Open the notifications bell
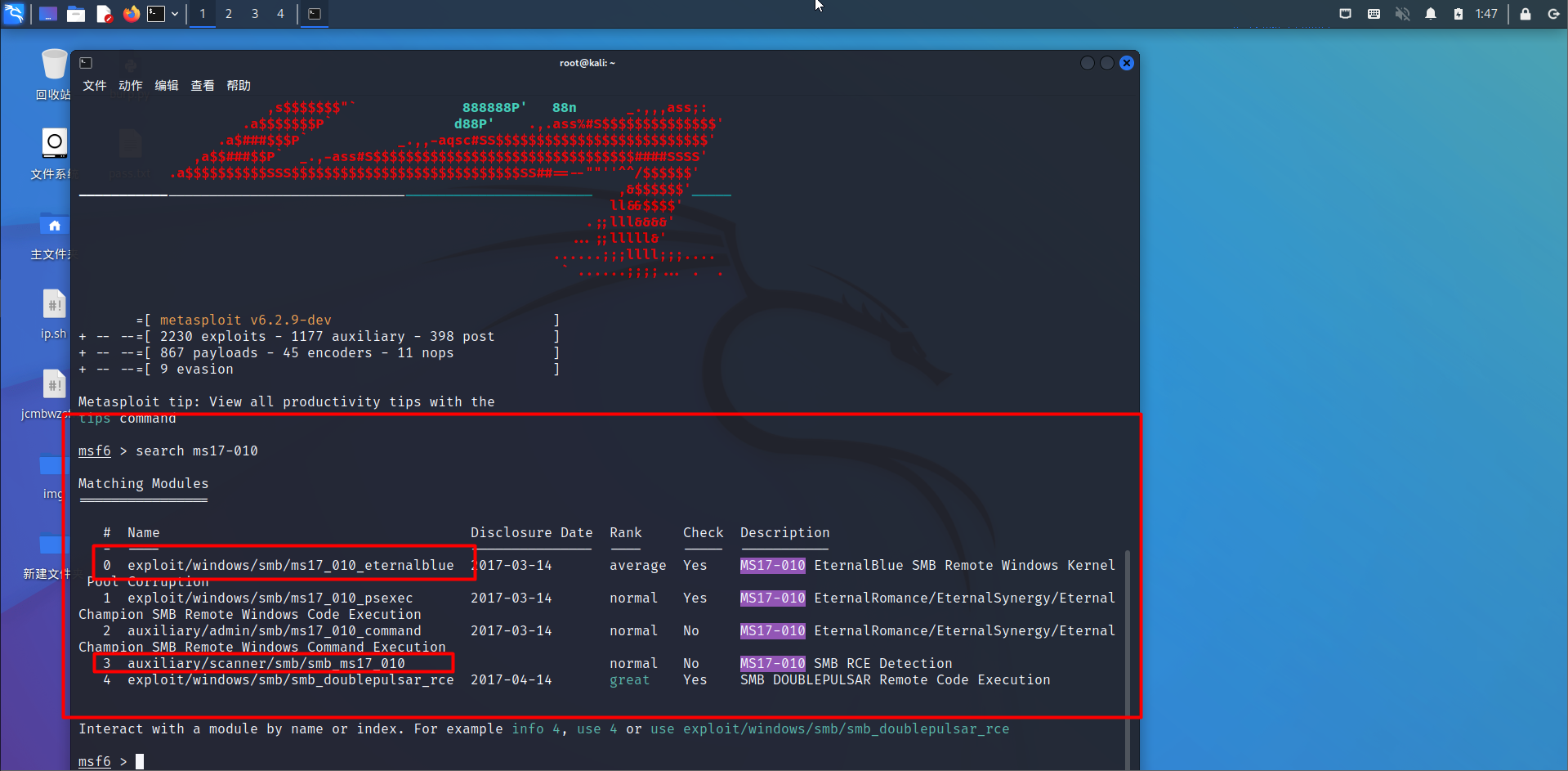This screenshot has width=1568, height=771. [1431, 14]
